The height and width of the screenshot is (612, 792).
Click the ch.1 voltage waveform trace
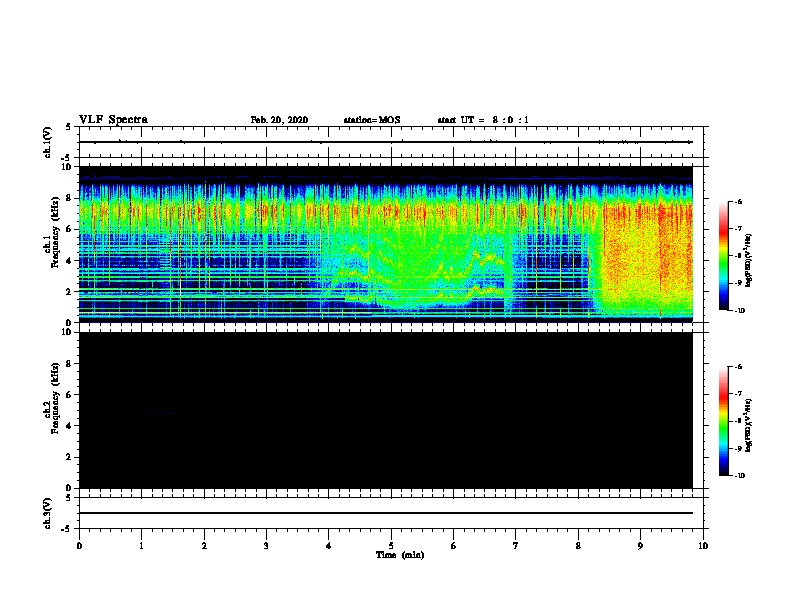tap(386, 142)
